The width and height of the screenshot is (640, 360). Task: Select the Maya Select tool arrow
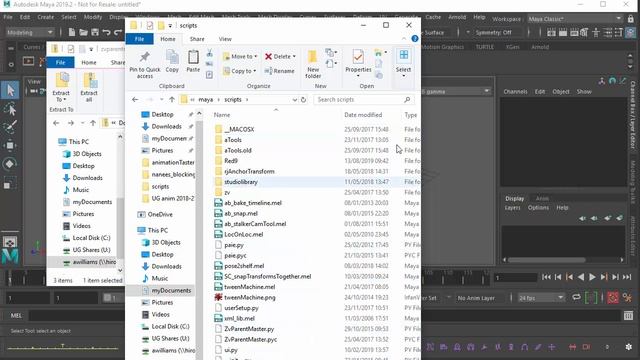pos(10,90)
